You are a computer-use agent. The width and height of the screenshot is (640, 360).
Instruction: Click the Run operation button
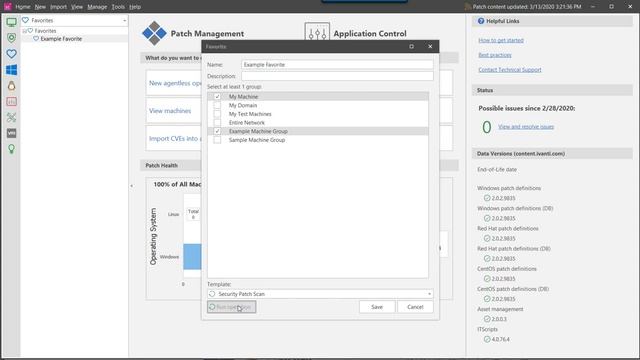click(x=231, y=307)
